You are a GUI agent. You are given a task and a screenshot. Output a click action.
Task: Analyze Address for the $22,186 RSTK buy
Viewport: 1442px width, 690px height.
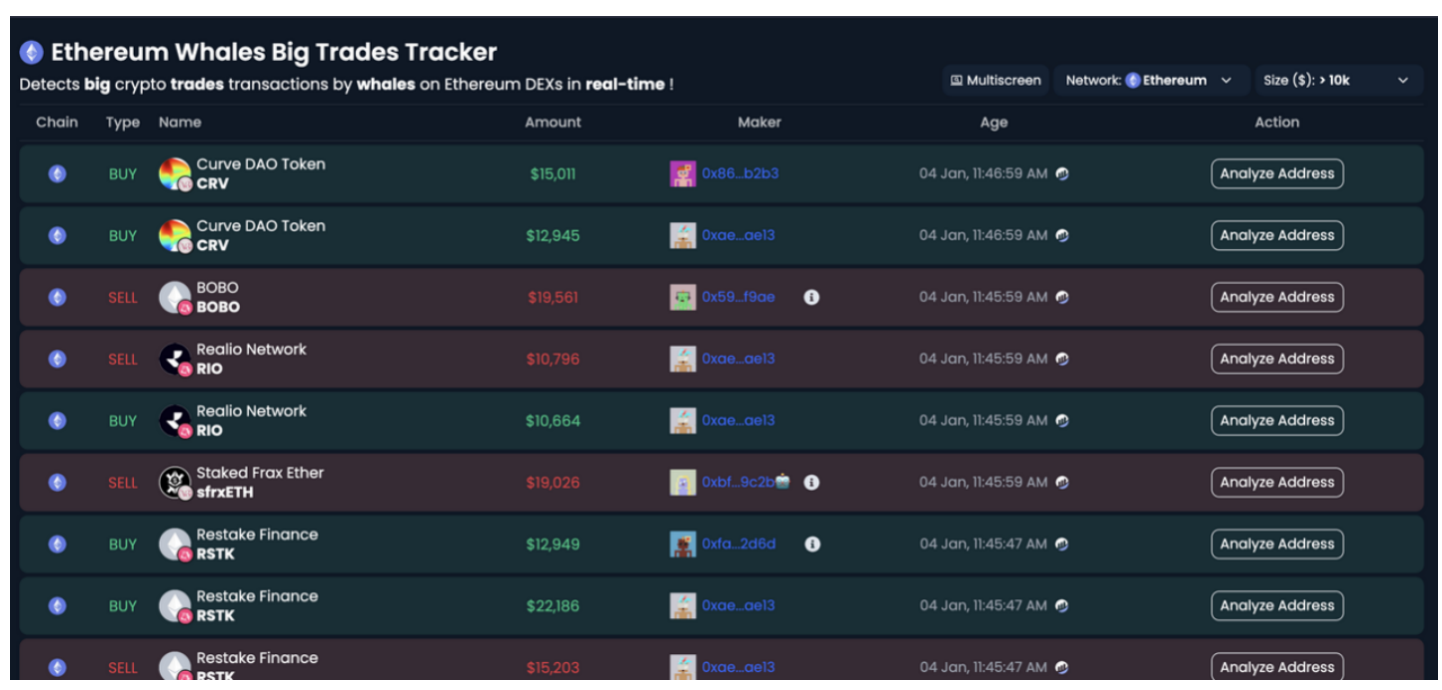pyautogui.click(x=1277, y=606)
